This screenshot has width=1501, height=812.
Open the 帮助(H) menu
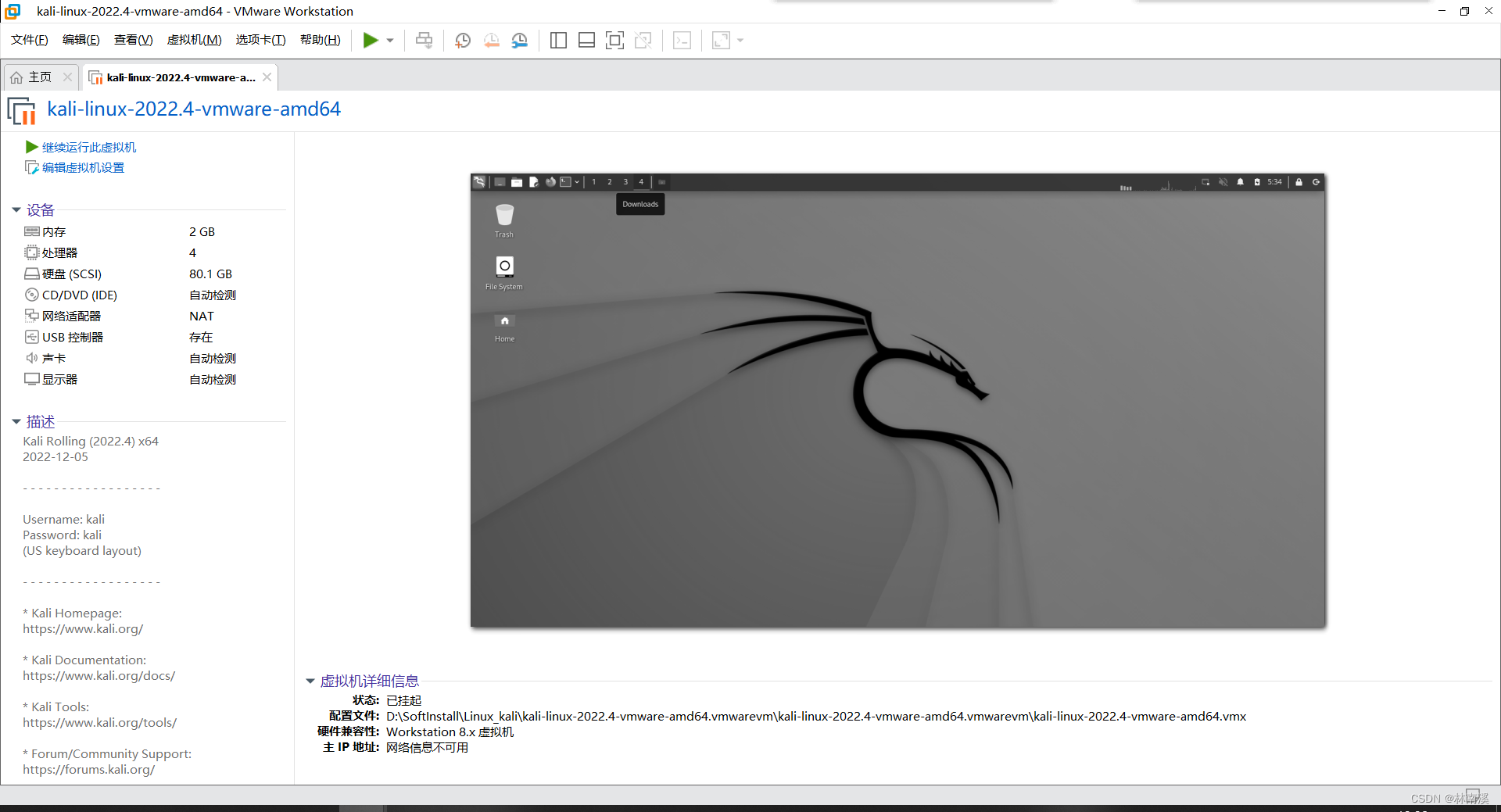pos(321,40)
